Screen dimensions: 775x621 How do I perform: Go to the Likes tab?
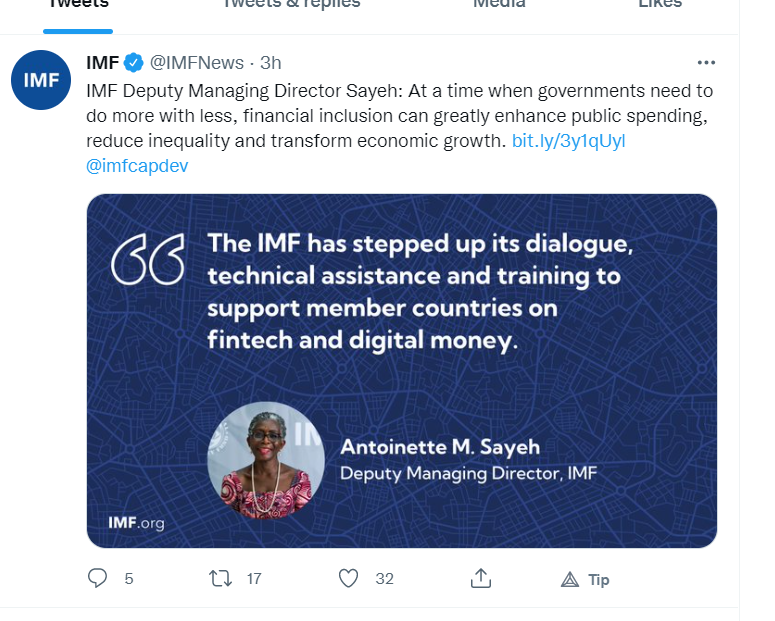point(659,4)
